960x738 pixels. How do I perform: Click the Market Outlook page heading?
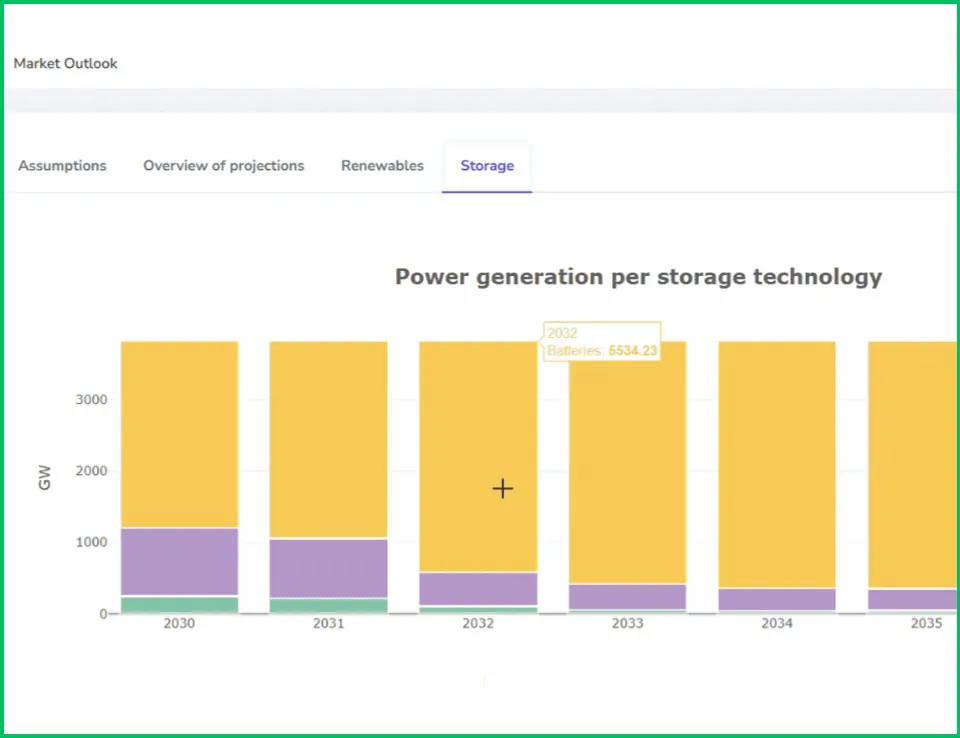coord(66,63)
